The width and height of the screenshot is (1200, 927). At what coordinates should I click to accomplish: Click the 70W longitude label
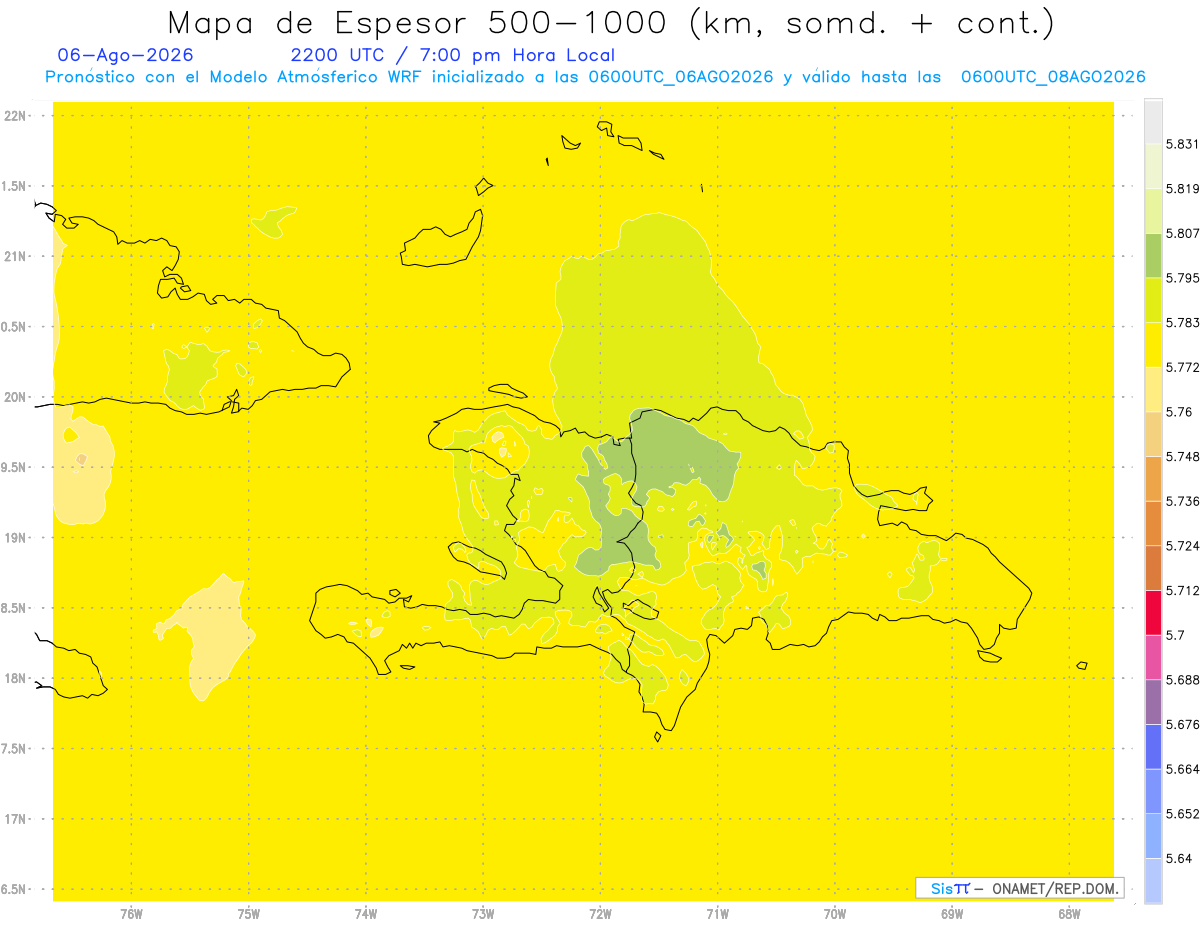click(x=835, y=914)
